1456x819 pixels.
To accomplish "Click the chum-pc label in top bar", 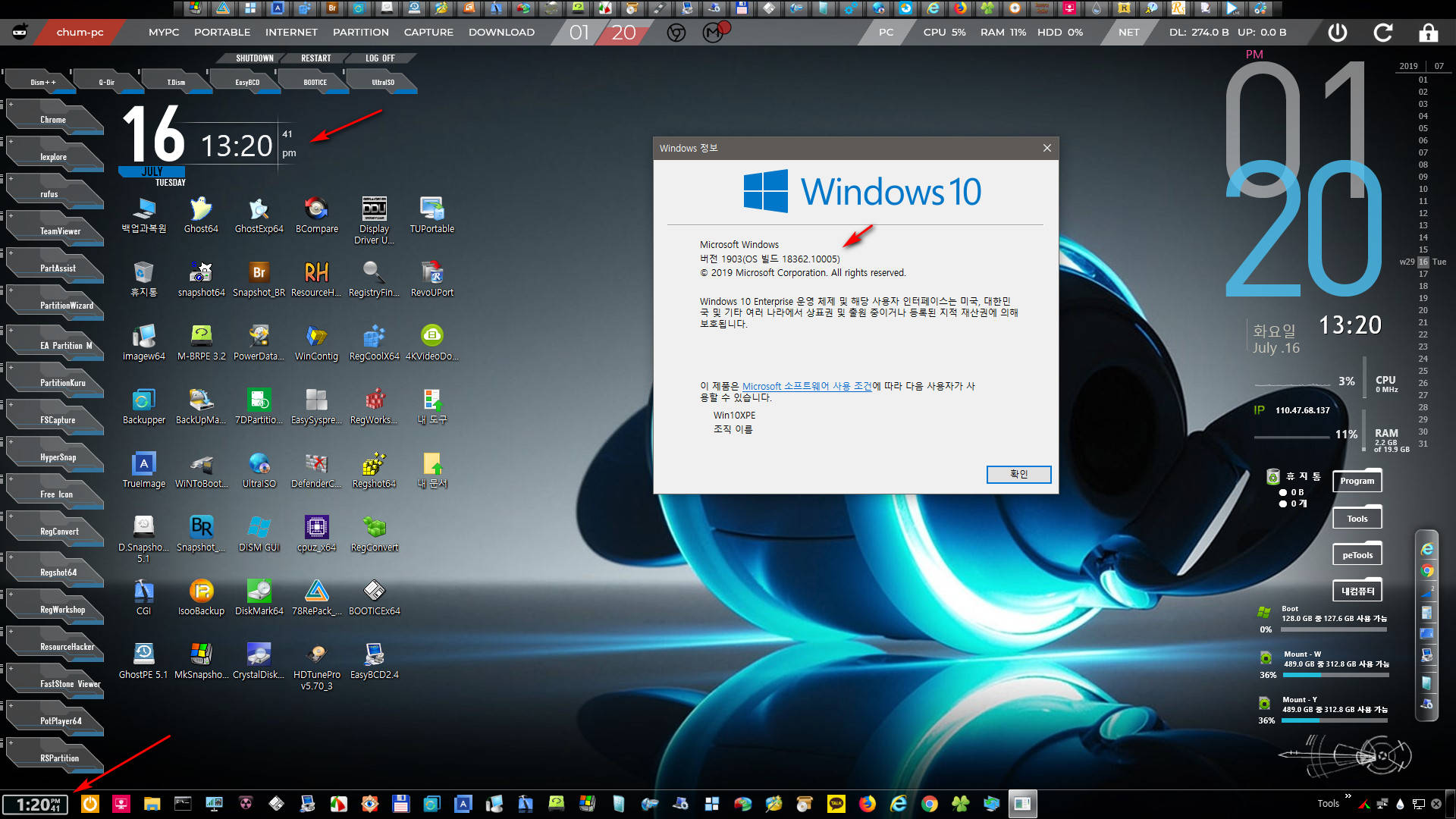I will [x=80, y=33].
